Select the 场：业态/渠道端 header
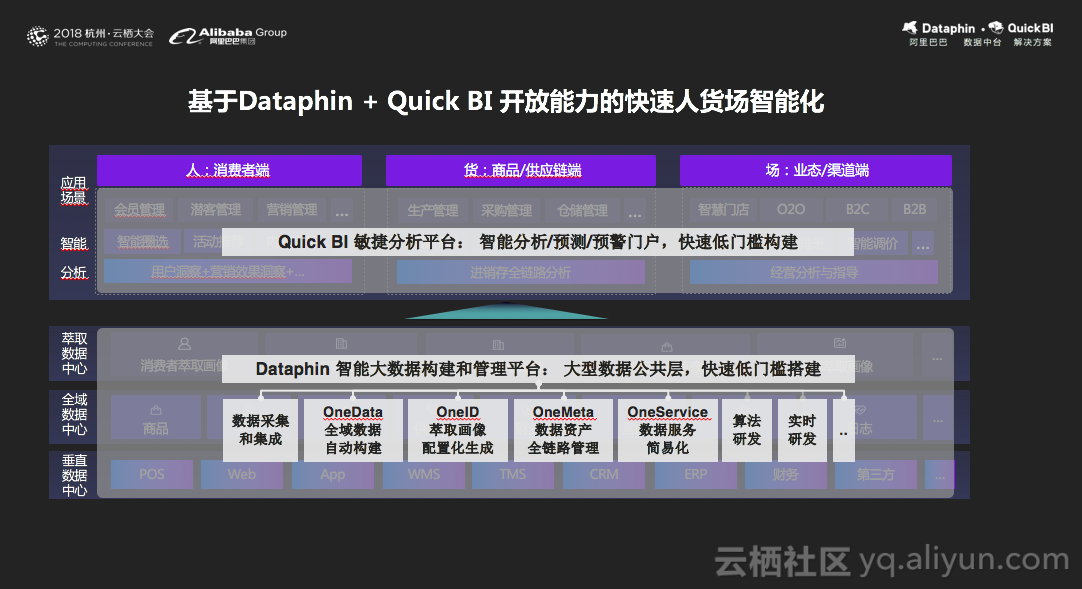The height and width of the screenshot is (589, 1082). (x=816, y=170)
